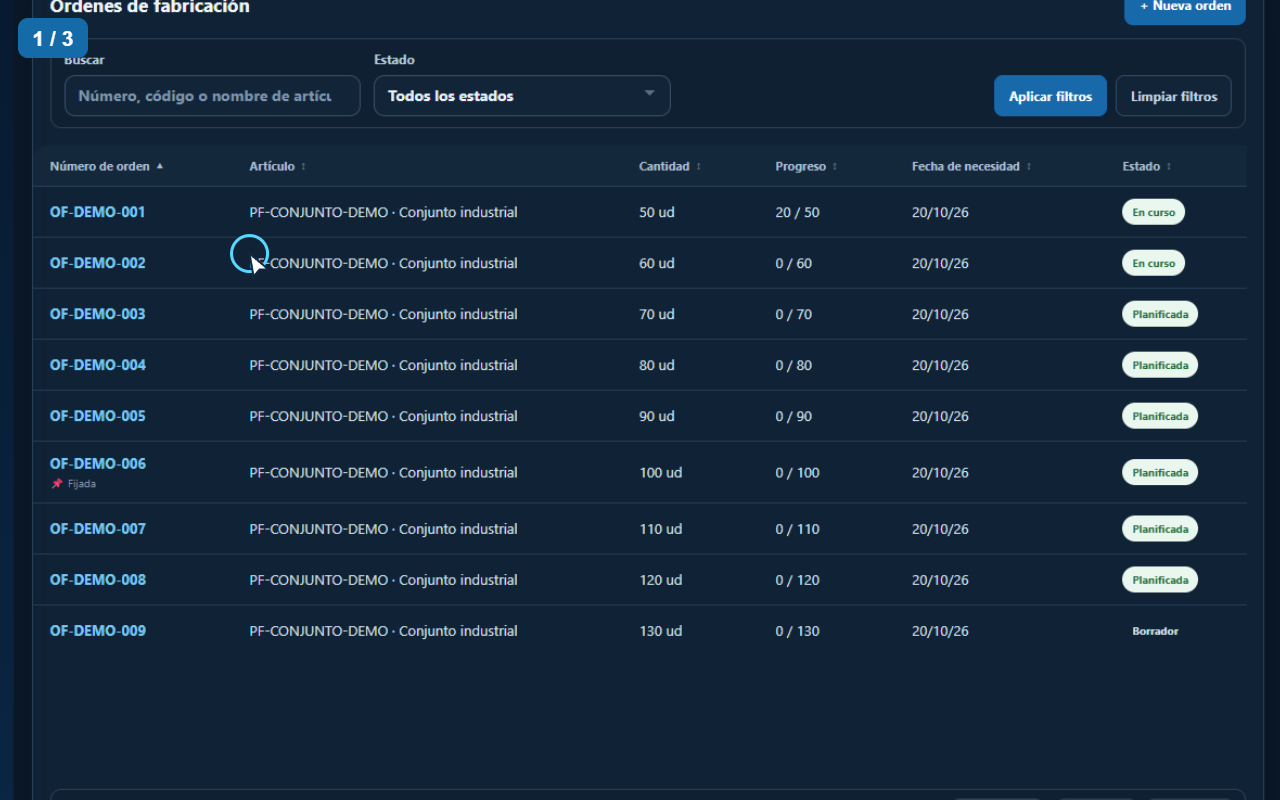The height and width of the screenshot is (800, 1280).
Task: Open order OF-DEMO-003 link
Action: 98,314
